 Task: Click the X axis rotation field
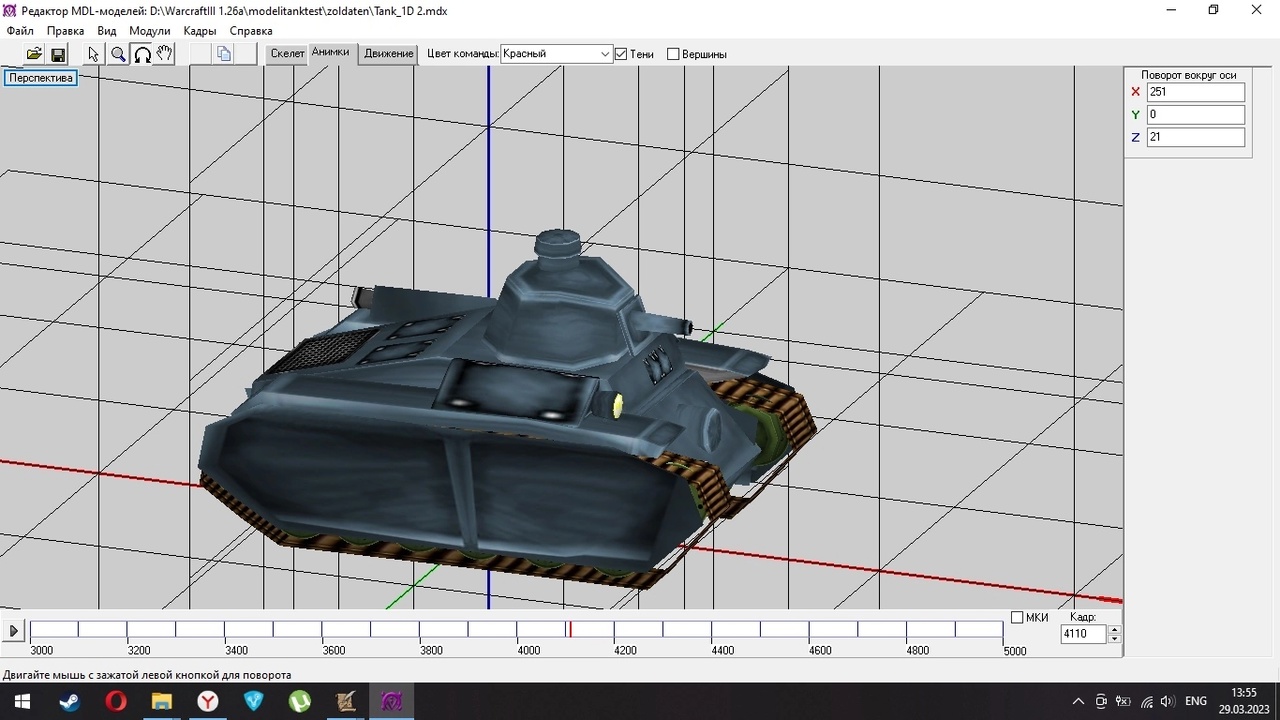pyautogui.click(x=1195, y=92)
